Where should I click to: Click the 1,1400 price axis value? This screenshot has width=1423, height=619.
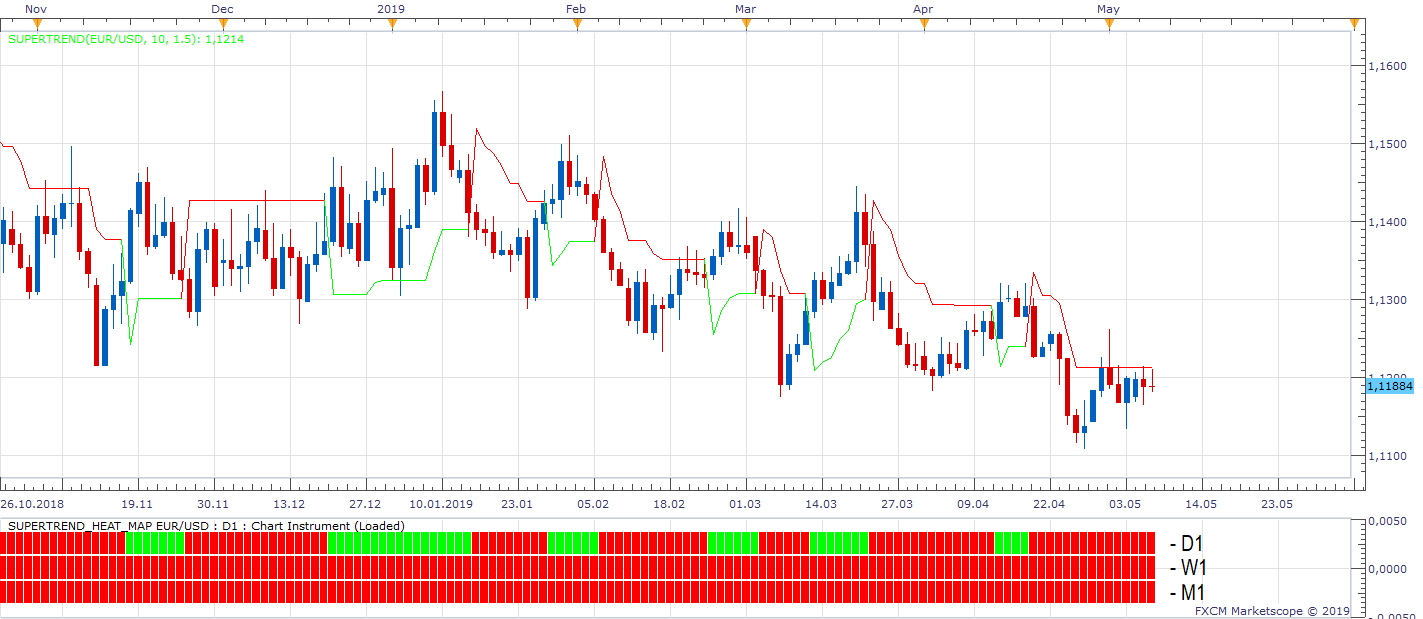pos(1386,222)
